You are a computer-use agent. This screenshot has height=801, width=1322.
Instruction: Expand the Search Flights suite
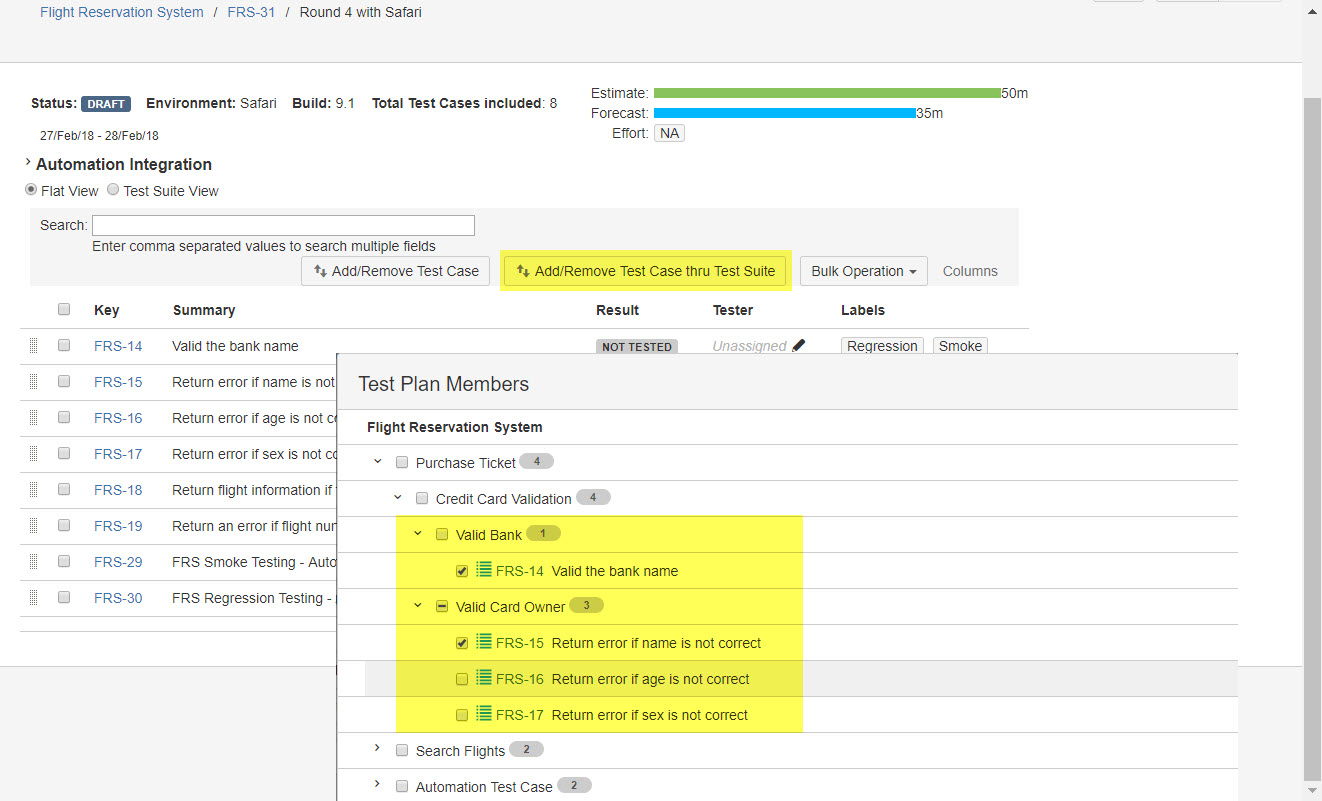[x=377, y=749]
